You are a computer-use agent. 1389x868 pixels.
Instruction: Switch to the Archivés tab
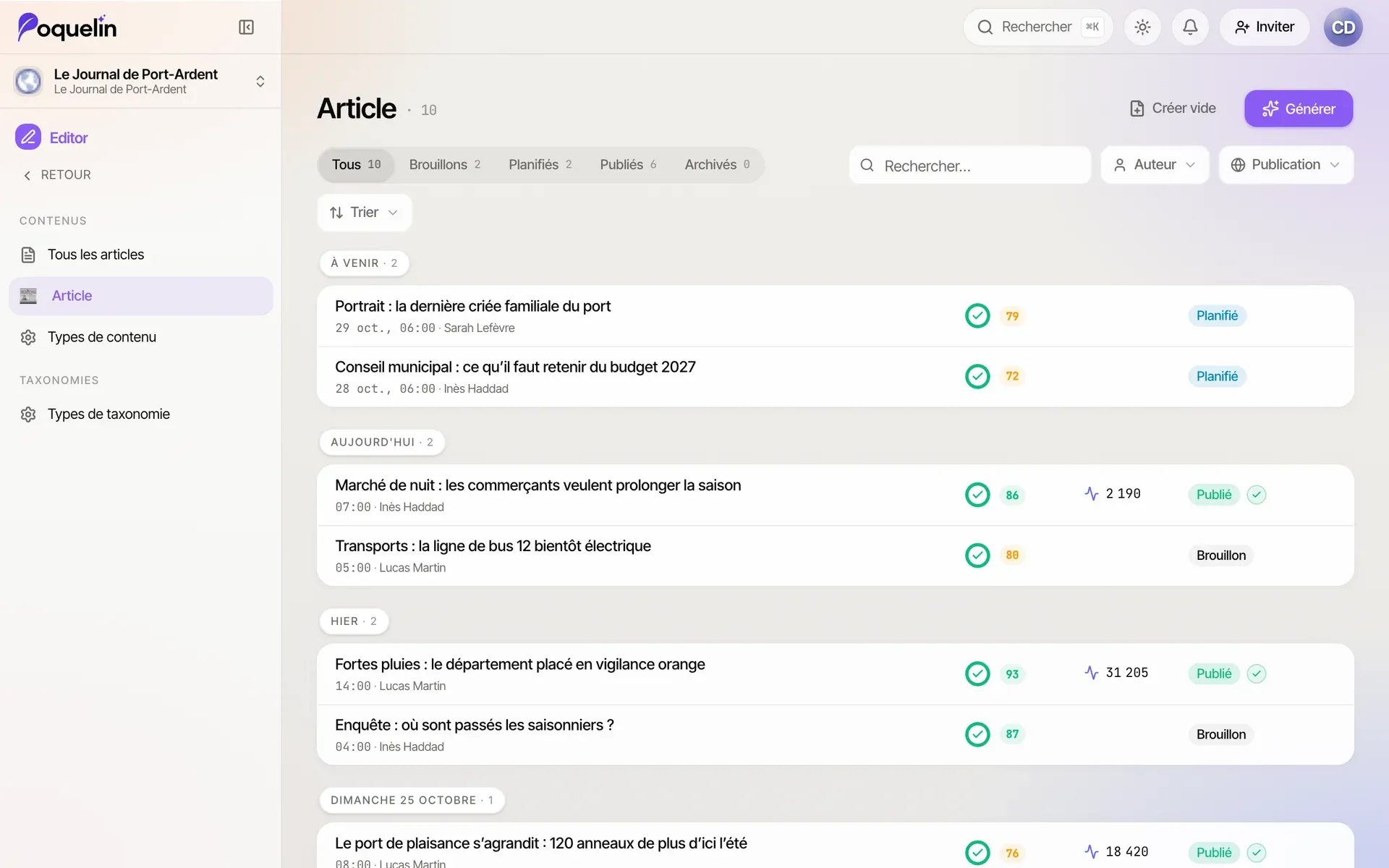click(717, 165)
